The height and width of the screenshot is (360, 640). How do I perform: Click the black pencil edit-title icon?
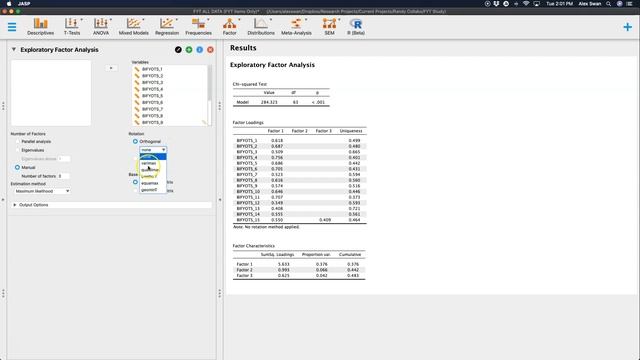(x=178, y=50)
